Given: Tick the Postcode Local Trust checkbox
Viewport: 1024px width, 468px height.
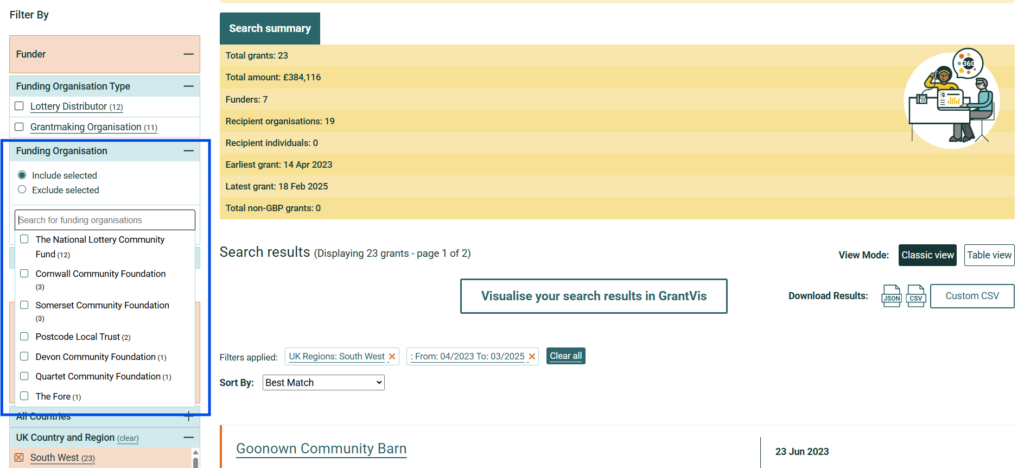Looking at the screenshot, I should [x=24, y=337].
